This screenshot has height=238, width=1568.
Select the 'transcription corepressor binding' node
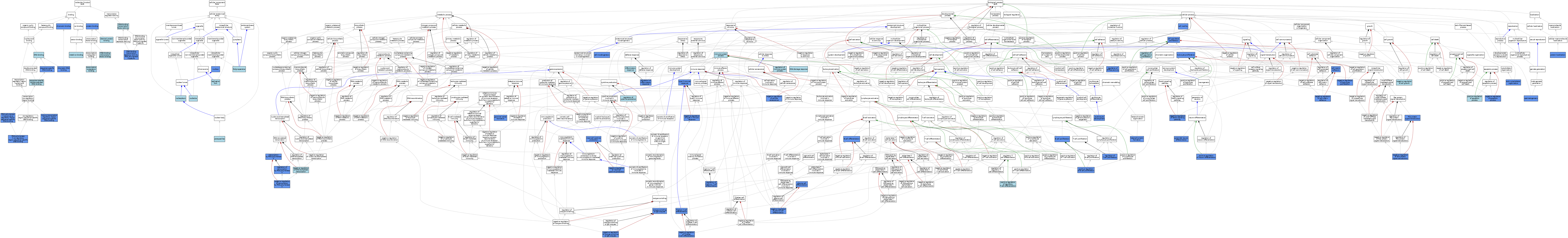91,69
